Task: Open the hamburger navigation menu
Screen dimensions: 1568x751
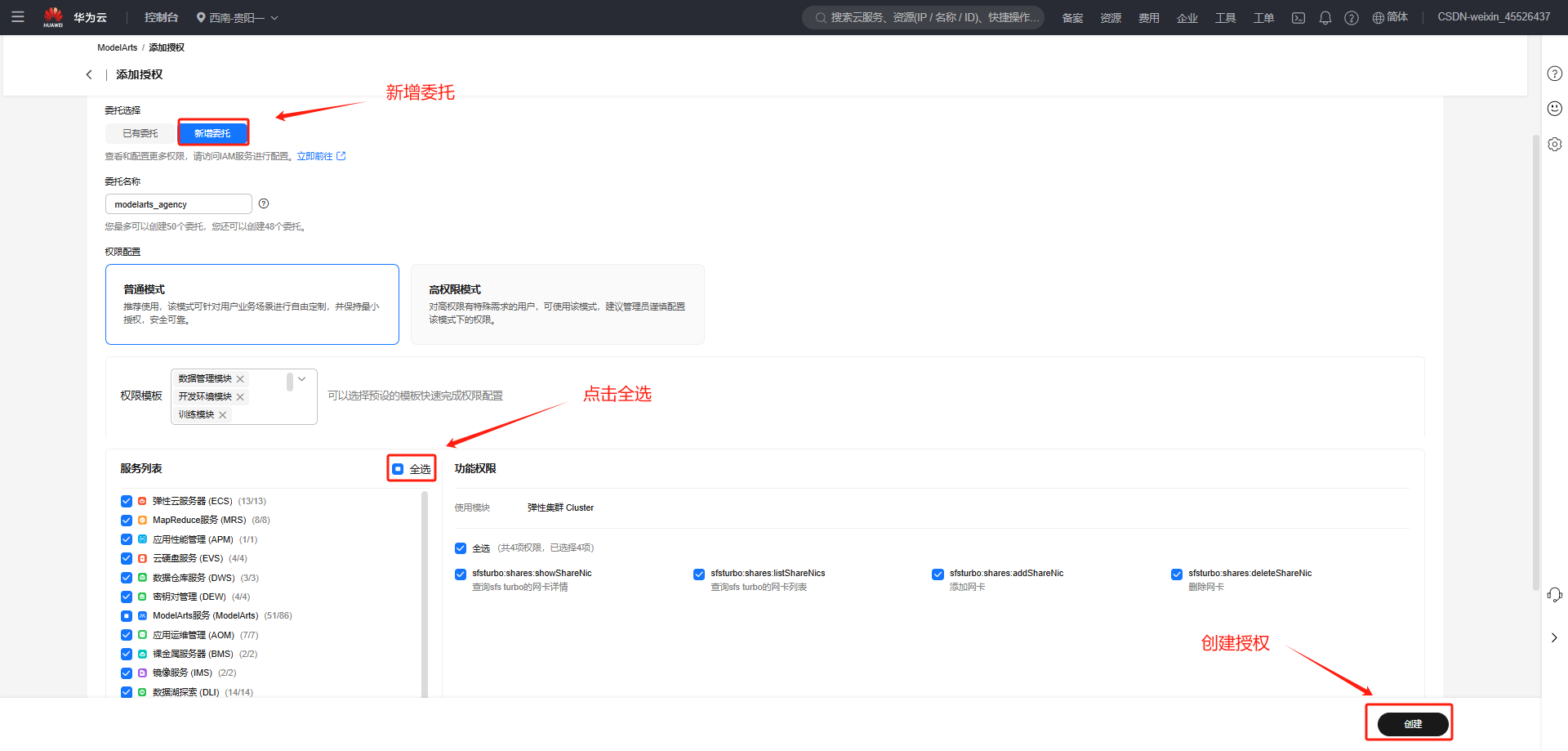Action: point(17,16)
